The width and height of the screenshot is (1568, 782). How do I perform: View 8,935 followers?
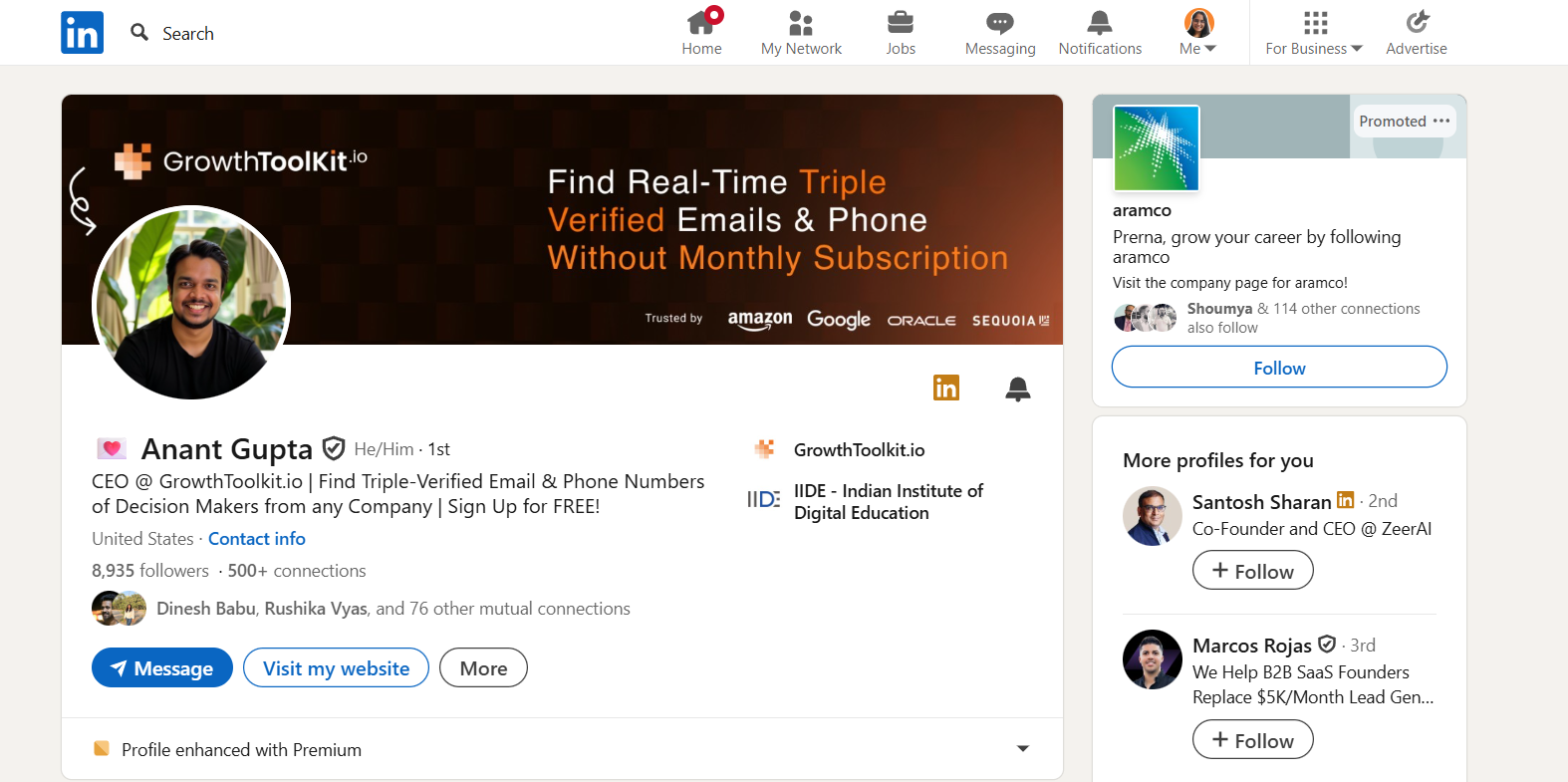click(150, 571)
